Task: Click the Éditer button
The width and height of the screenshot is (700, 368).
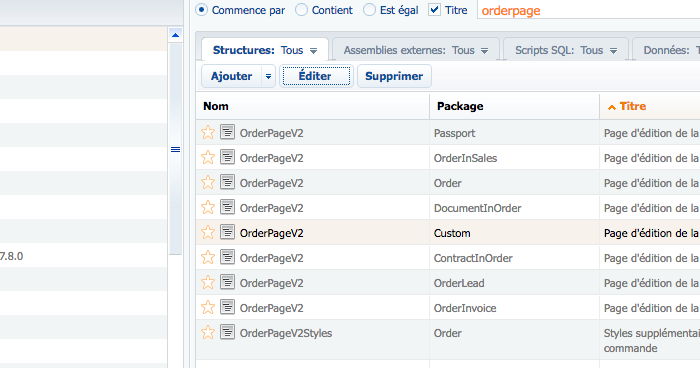Action: tap(316, 76)
